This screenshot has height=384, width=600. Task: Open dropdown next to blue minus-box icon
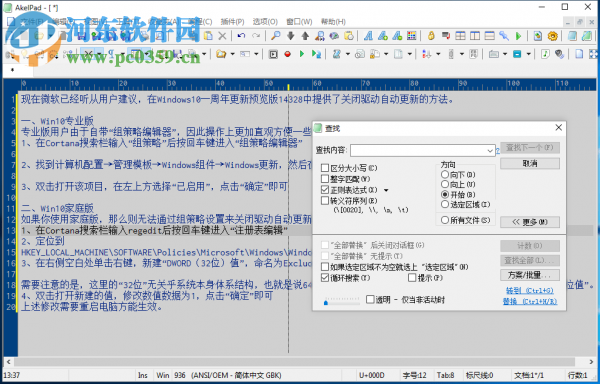pyautogui.click(x=528, y=54)
